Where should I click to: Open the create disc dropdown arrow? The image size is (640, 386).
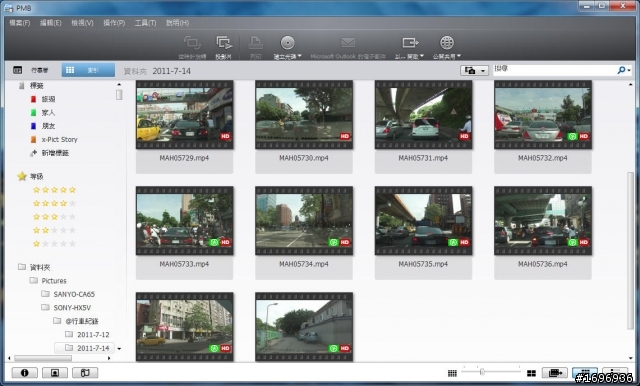pyautogui.click(x=300, y=56)
